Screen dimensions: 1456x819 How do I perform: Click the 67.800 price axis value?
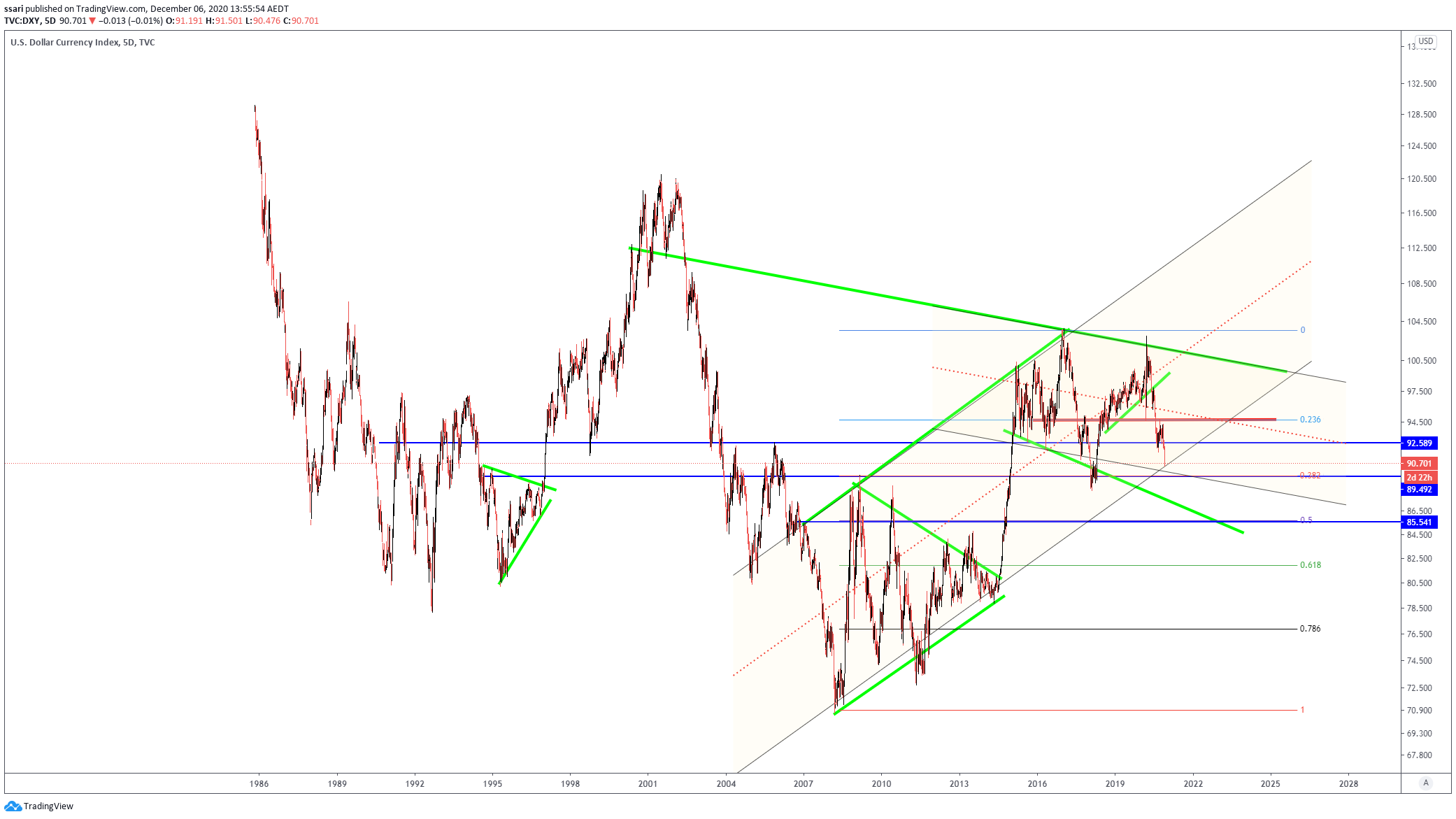(1420, 755)
